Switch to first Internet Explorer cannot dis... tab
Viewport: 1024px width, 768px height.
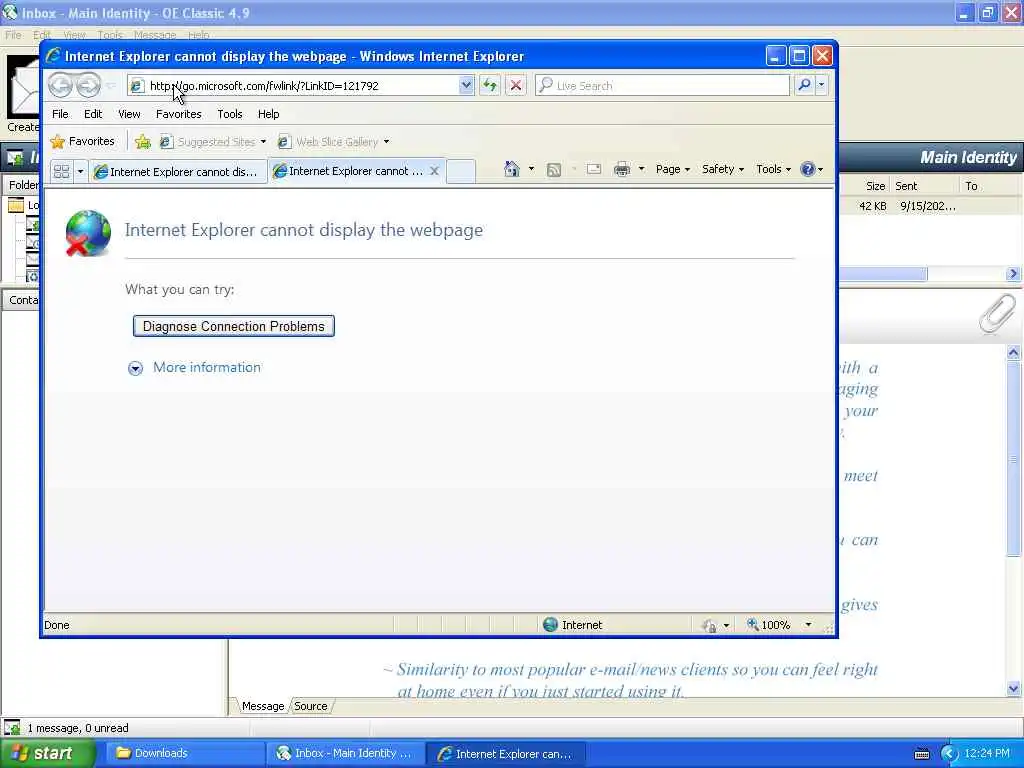[178, 172]
